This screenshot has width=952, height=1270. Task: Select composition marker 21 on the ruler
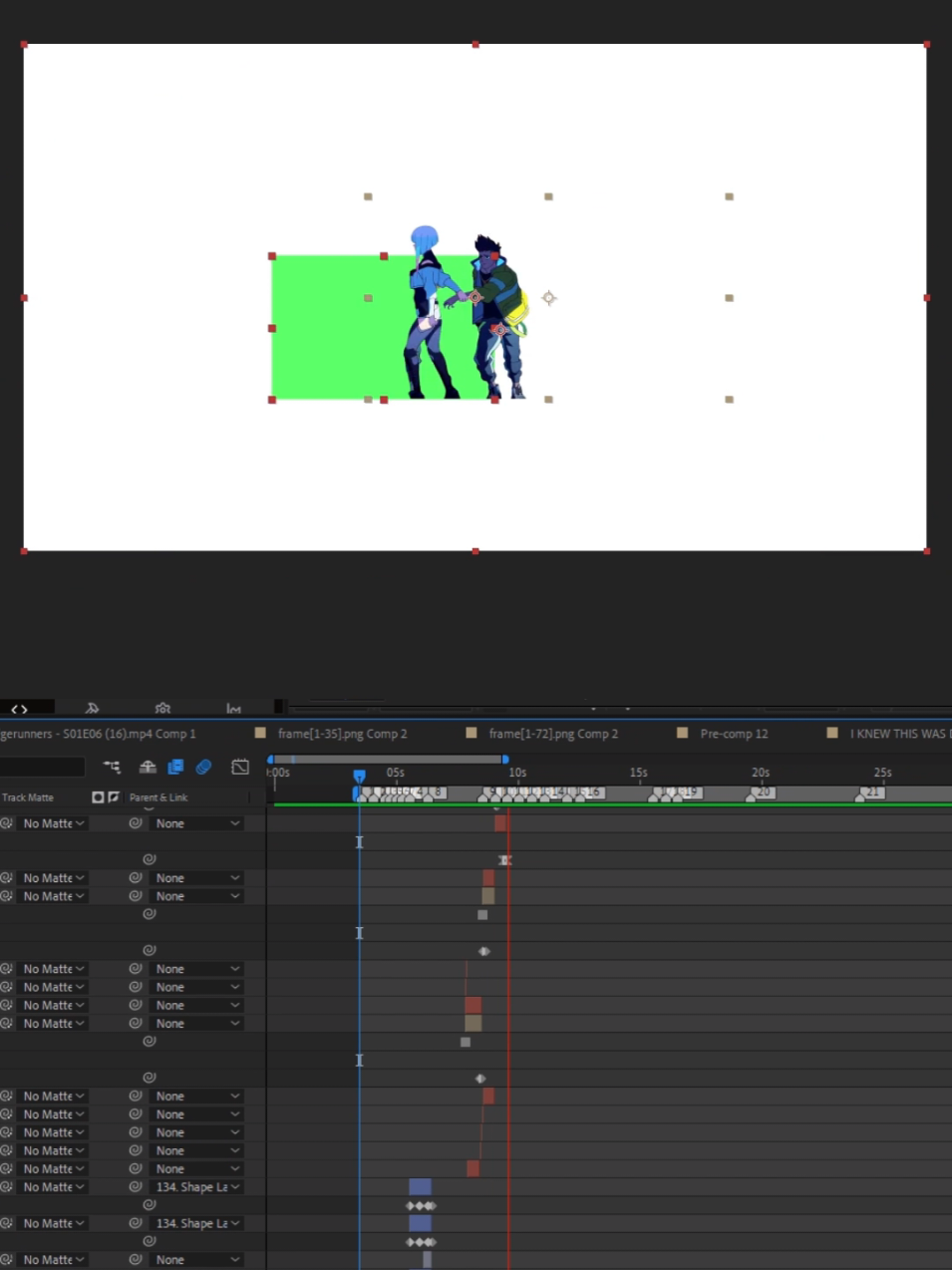click(871, 793)
